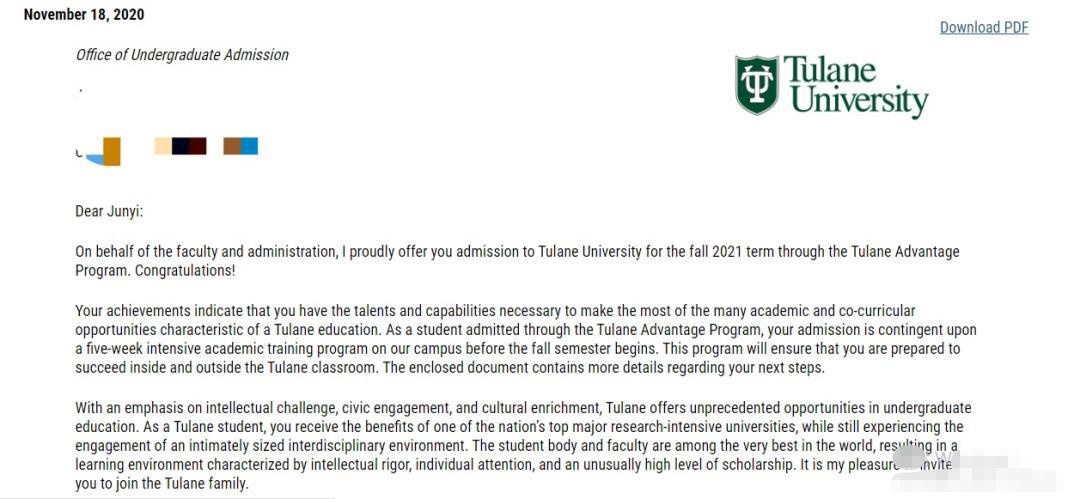Screen dimensions: 1080x499
Task: Click the Dear Junyi salutation
Action: 109,211
